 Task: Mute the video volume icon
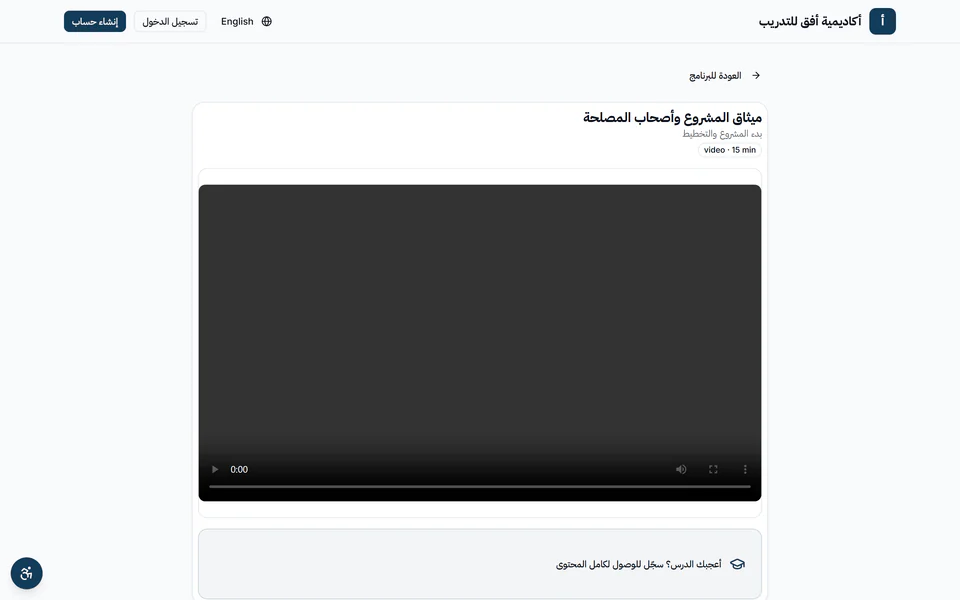681,469
